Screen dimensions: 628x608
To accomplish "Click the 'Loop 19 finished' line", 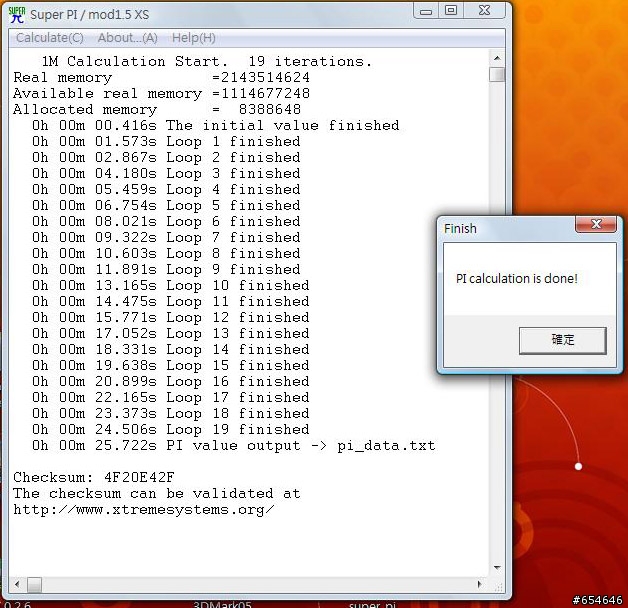I will [x=171, y=429].
